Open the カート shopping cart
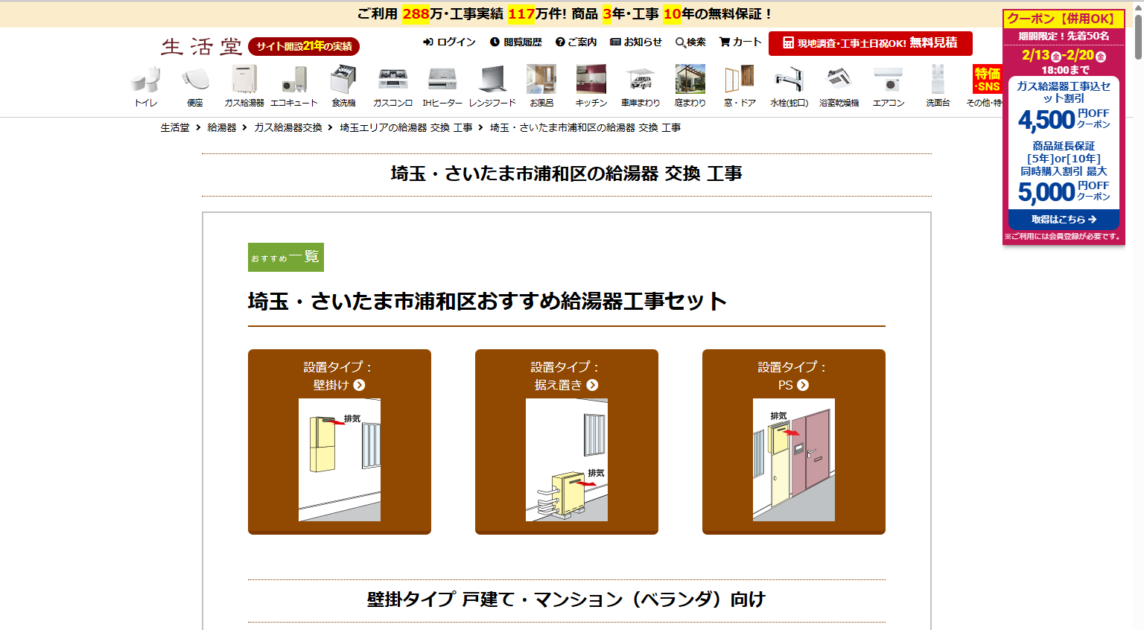Image resolution: width=1144 pixels, height=630 pixels. point(740,42)
